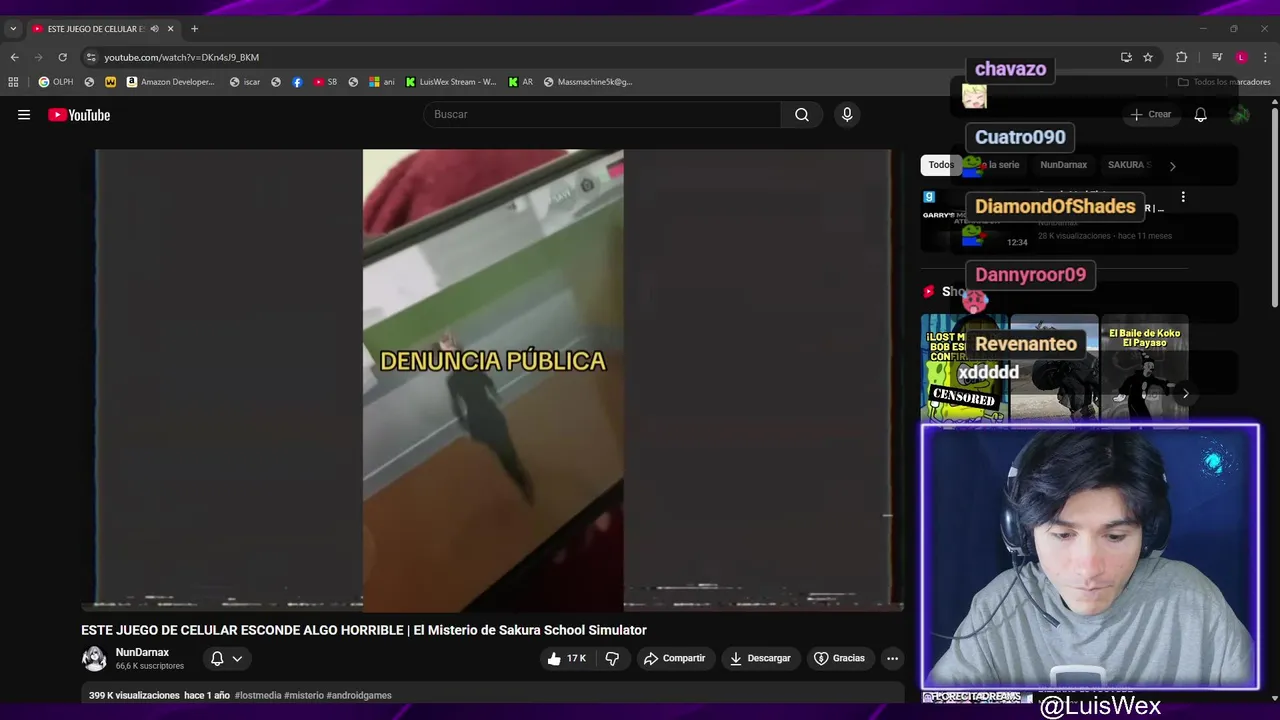Image resolution: width=1280 pixels, height=720 pixels.
Task: Open the YouTube account avatar menu
Action: (1240, 115)
